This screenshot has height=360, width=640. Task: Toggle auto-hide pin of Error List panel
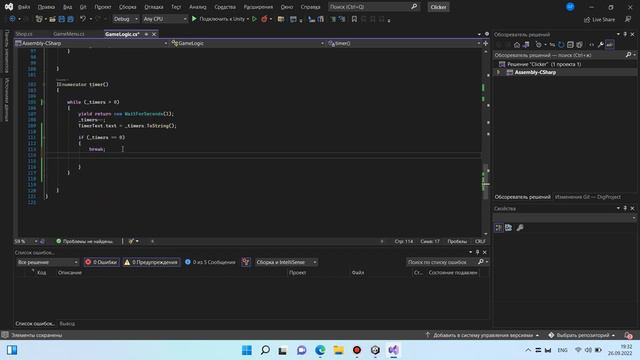coord(477,252)
